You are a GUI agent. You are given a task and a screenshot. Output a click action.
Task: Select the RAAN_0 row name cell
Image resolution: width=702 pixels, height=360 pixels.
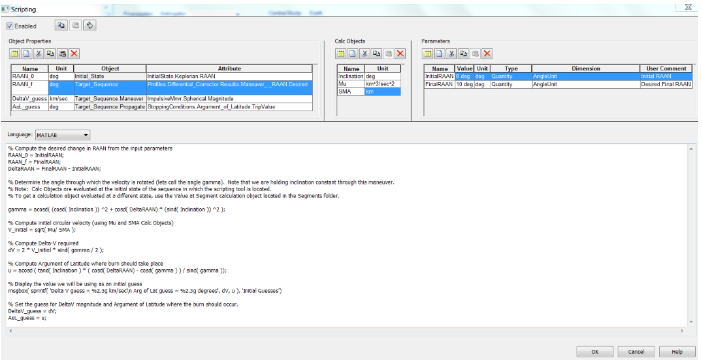click(30, 77)
